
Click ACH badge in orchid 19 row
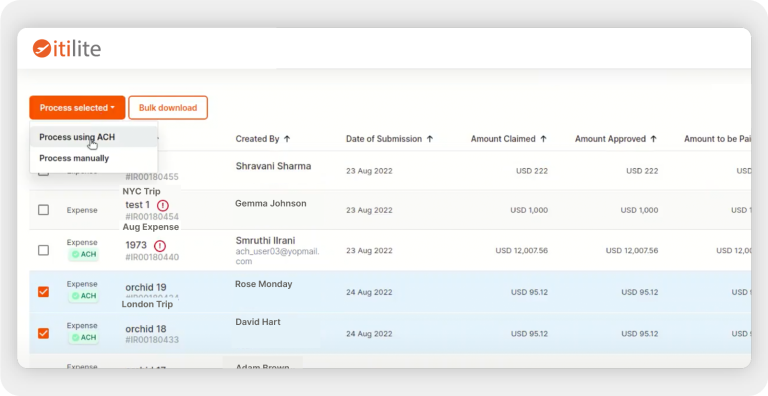83,296
